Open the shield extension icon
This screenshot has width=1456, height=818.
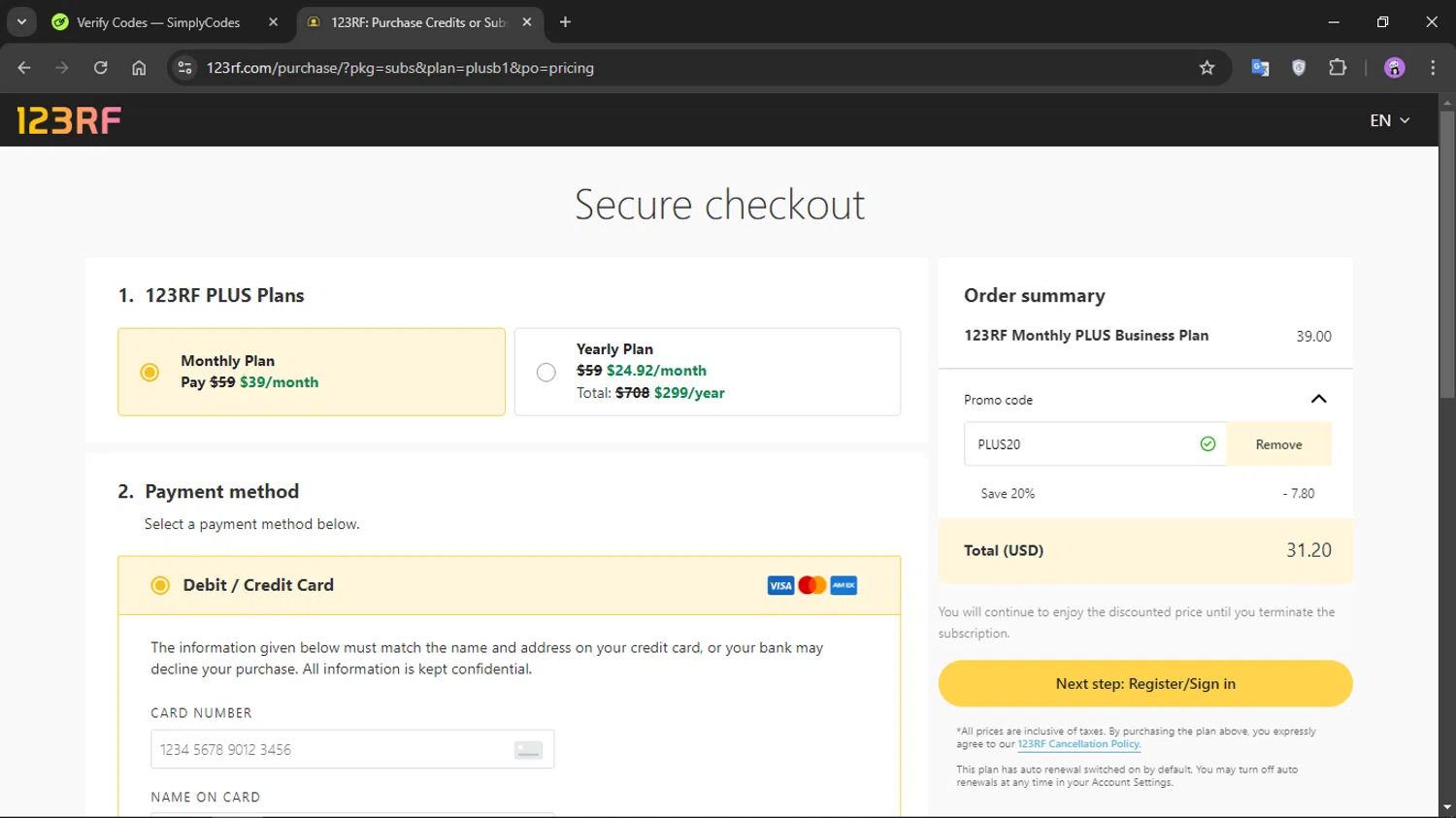click(1299, 68)
